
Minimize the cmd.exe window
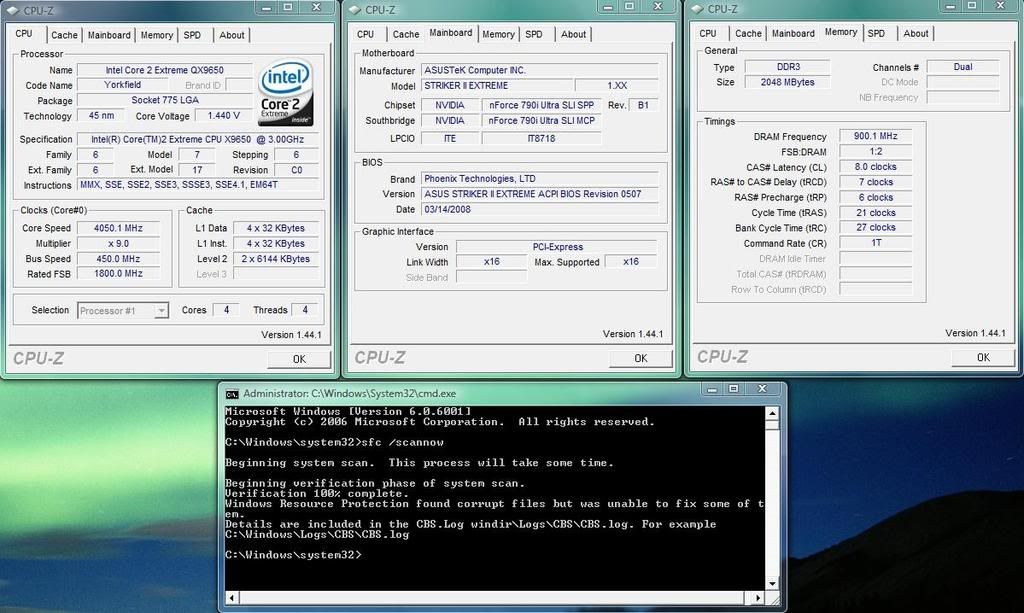tap(712, 389)
